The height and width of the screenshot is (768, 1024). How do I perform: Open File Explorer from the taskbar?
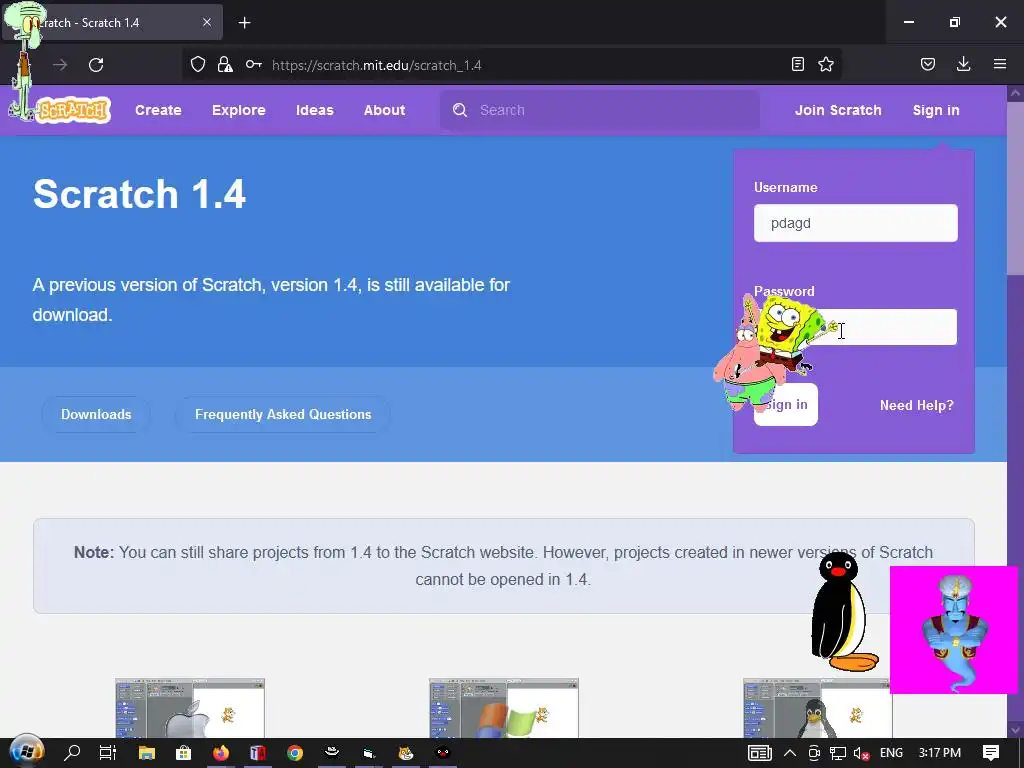click(x=147, y=753)
